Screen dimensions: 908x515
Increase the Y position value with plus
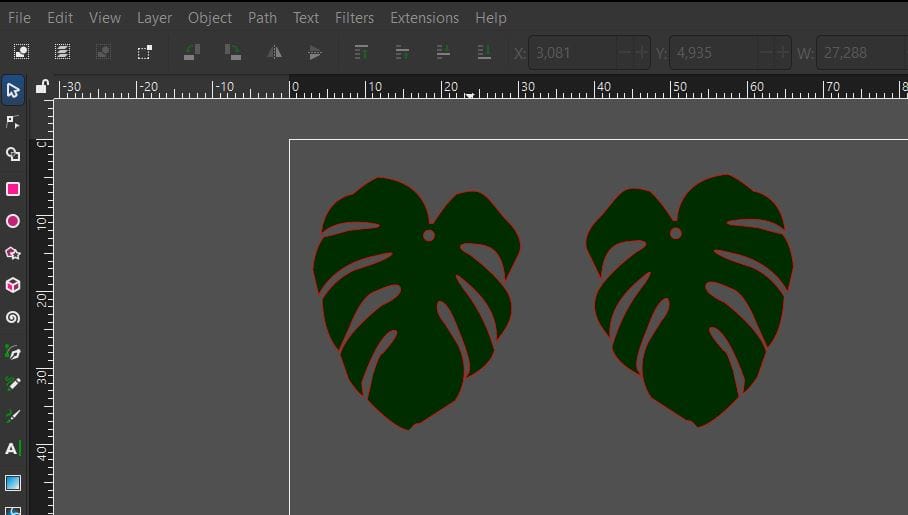point(782,52)
